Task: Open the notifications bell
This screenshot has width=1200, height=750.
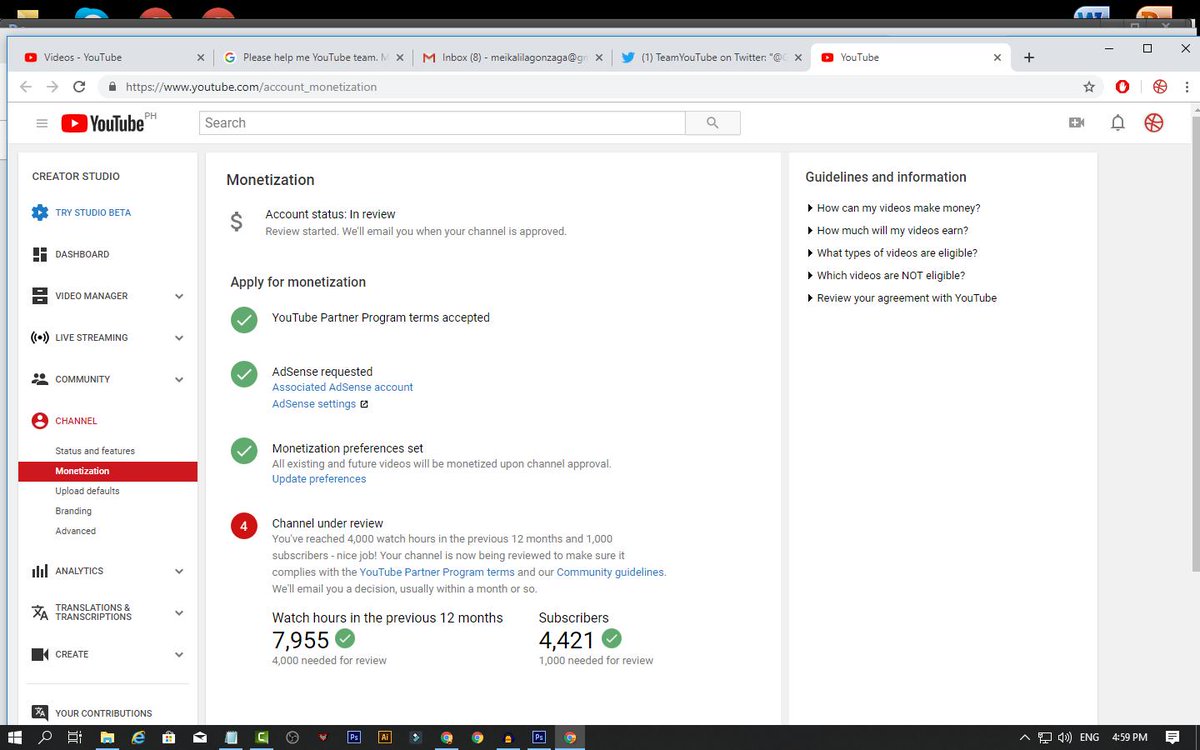Action: pyautogui.click(x=1118, y=123)
